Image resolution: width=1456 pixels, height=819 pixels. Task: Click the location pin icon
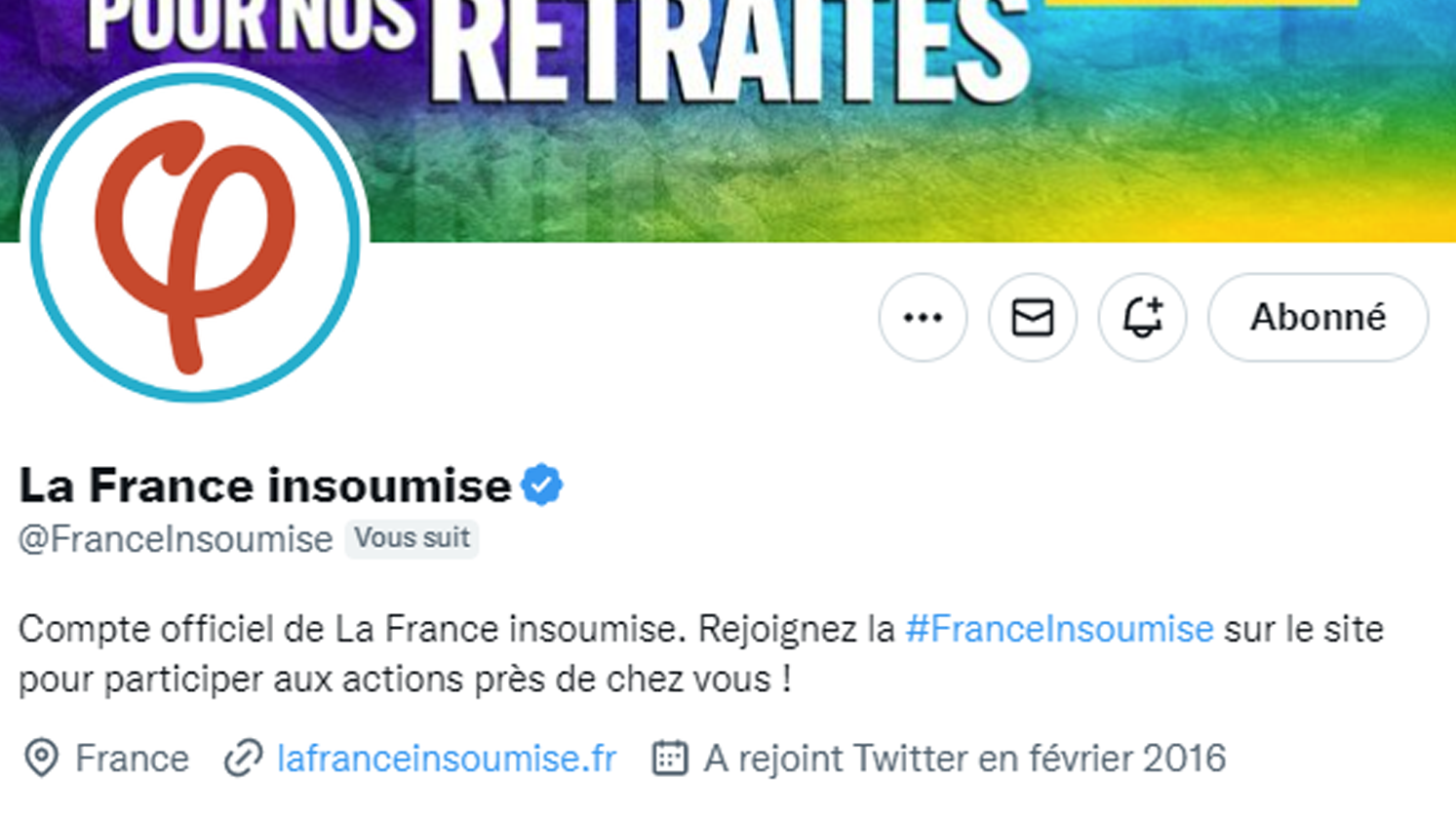pyautogui.click(x=41, y=759)
